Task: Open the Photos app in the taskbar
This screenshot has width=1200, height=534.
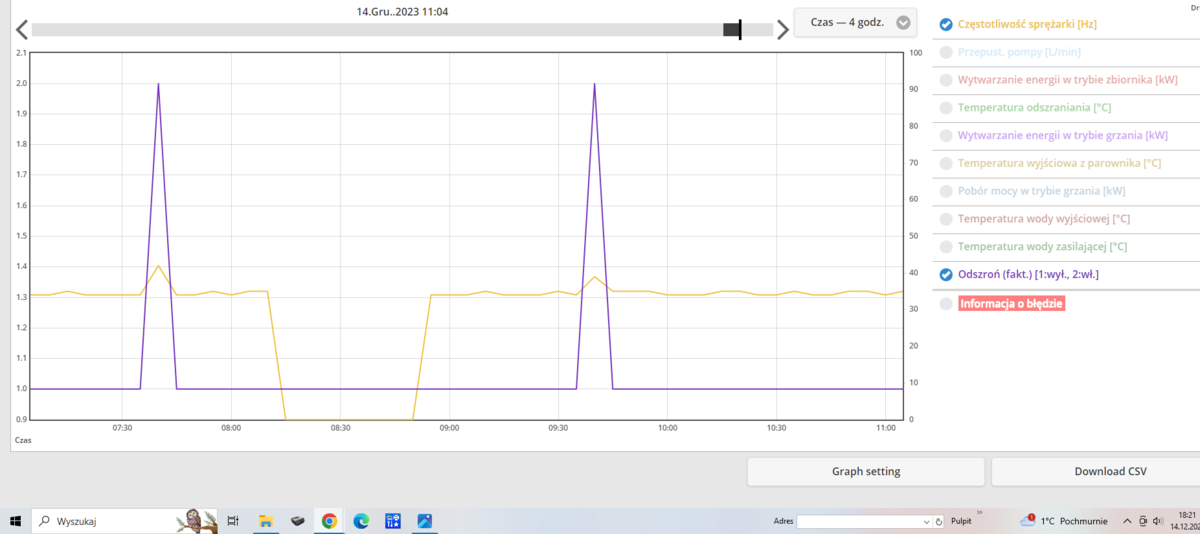Action: [425, 521]
